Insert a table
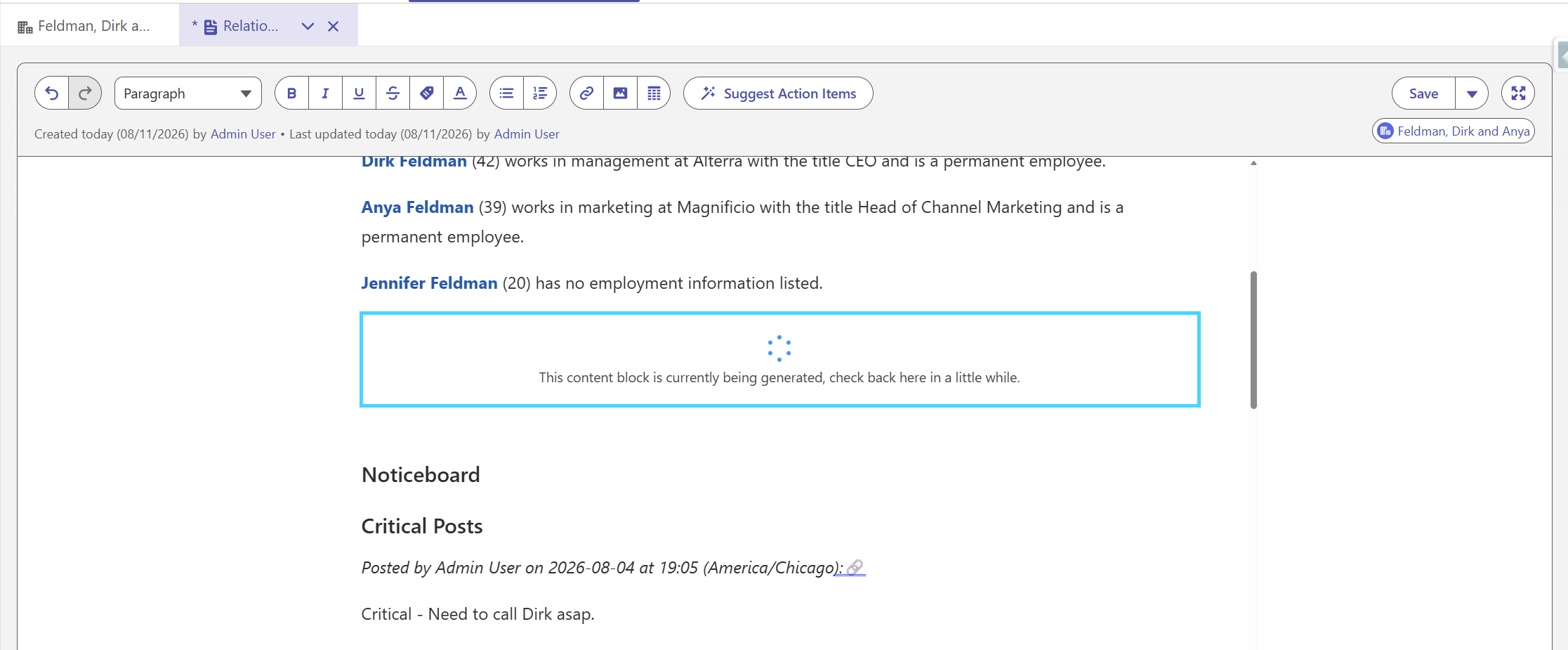 [x=654, y=93]
